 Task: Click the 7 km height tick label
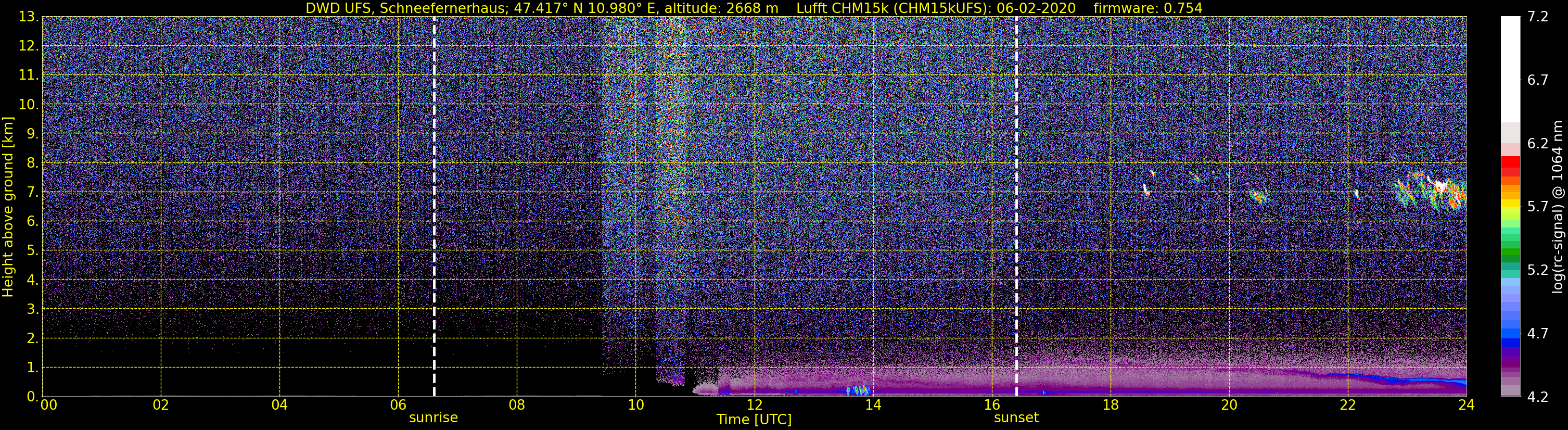[32, 193]
